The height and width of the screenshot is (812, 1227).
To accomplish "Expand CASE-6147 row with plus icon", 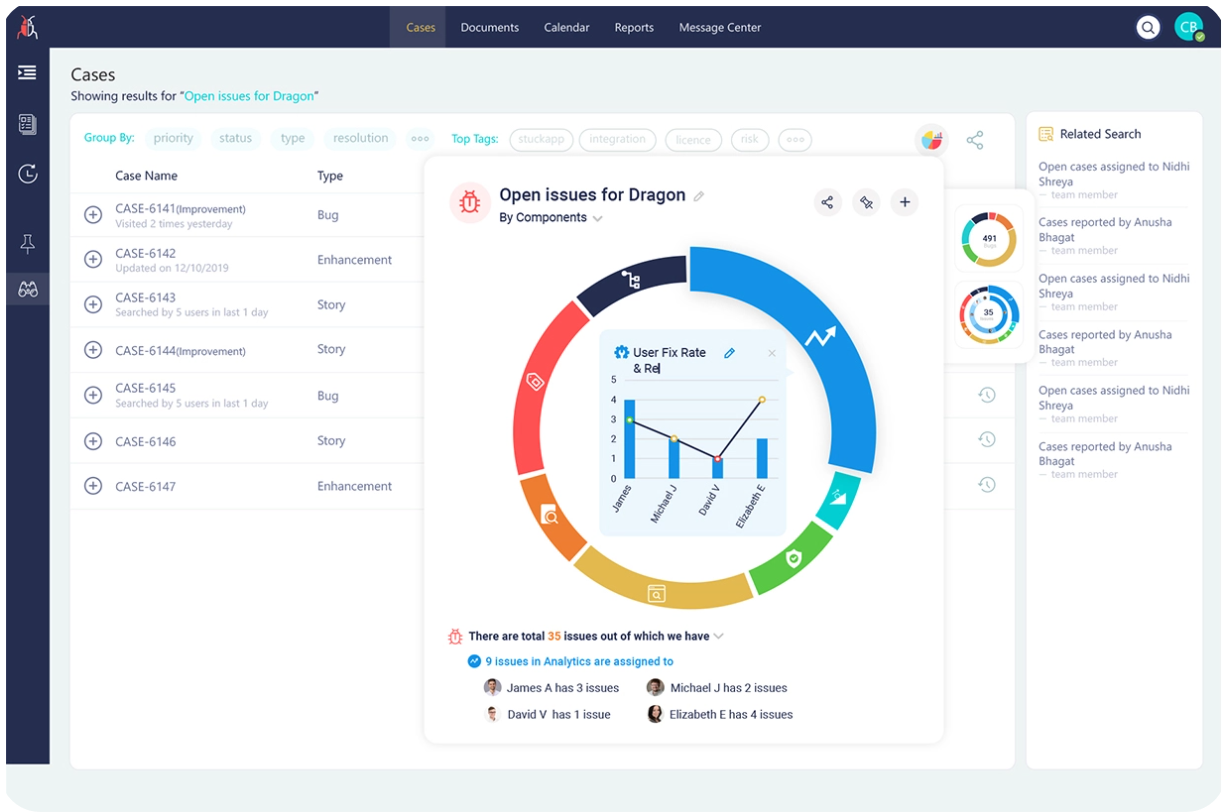I will coord(93,486).
